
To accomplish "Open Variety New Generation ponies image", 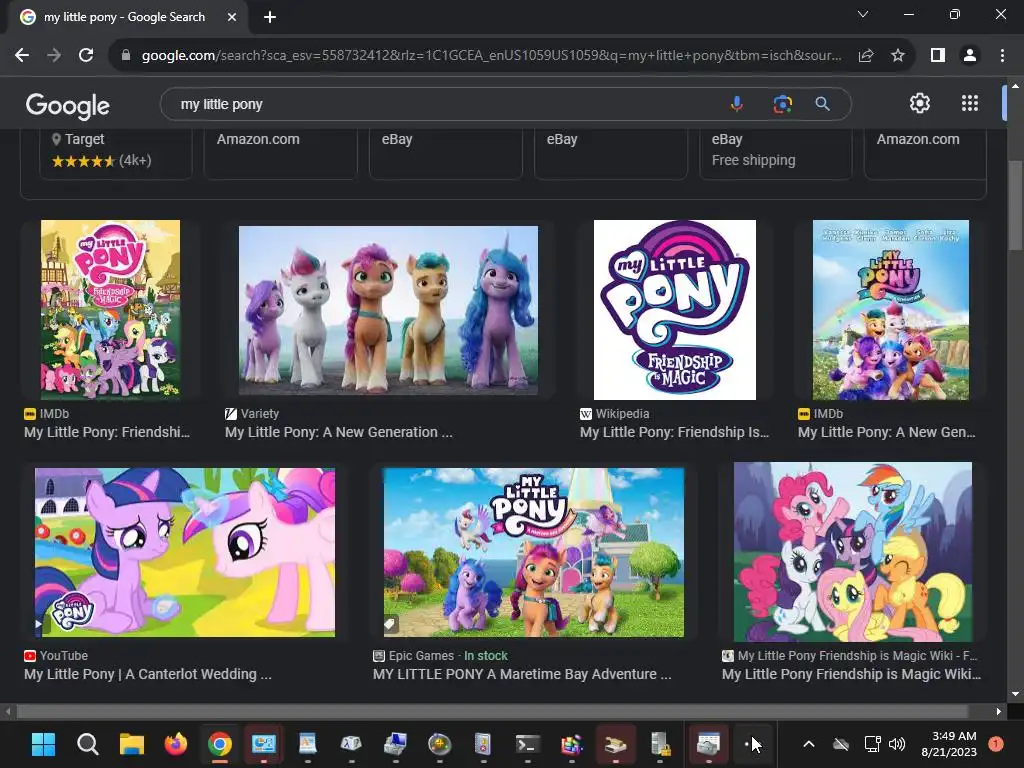I will tap(388, 310).
